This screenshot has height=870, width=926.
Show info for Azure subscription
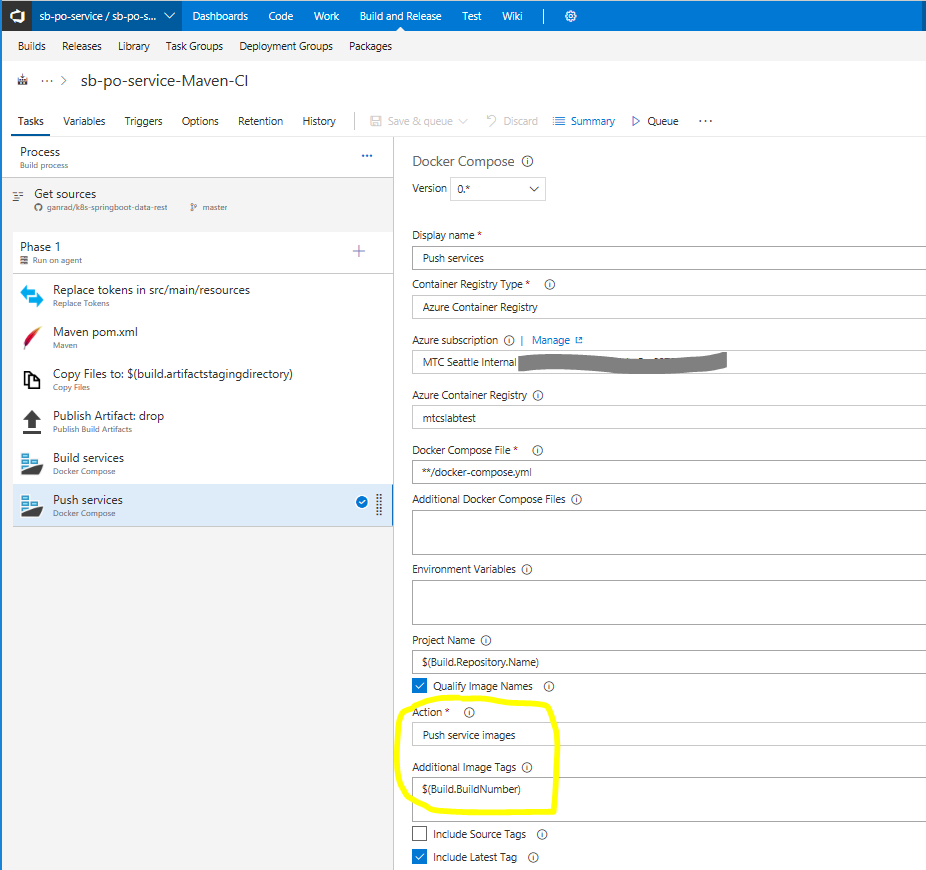point(509,340)
